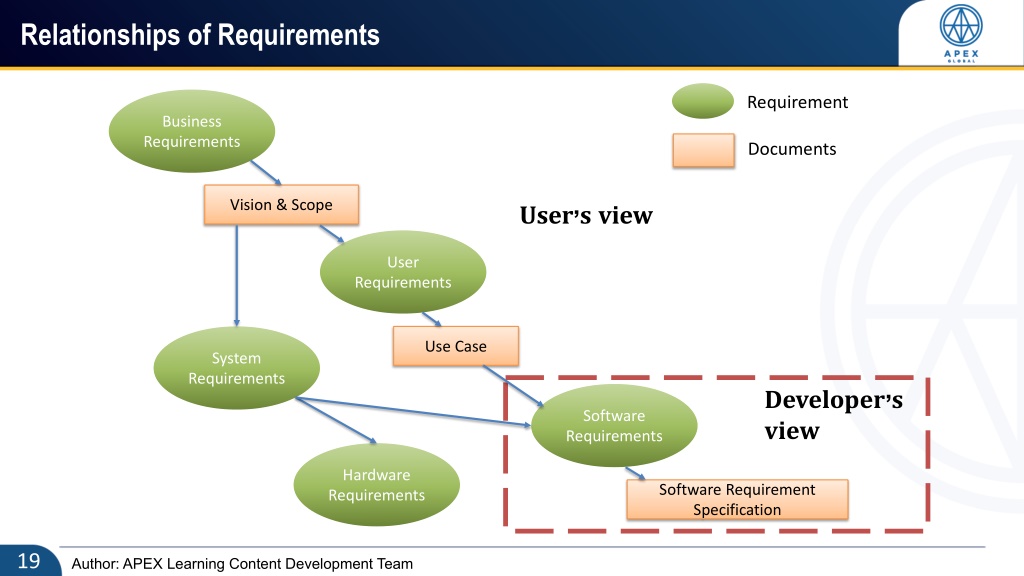
Task: Select the Vision & Scope document box
Action: click(281, 204)
